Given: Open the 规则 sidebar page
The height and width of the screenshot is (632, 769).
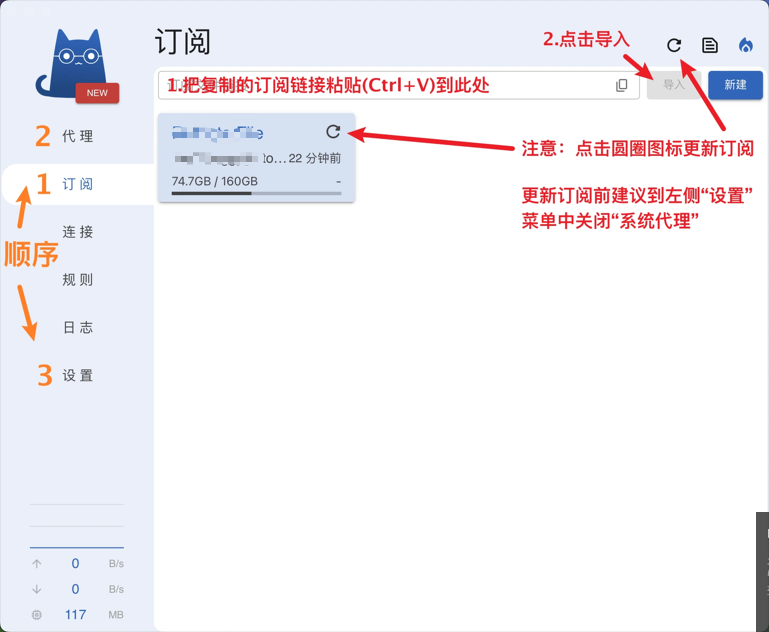Looking at the screenshot, I should 77,279.
